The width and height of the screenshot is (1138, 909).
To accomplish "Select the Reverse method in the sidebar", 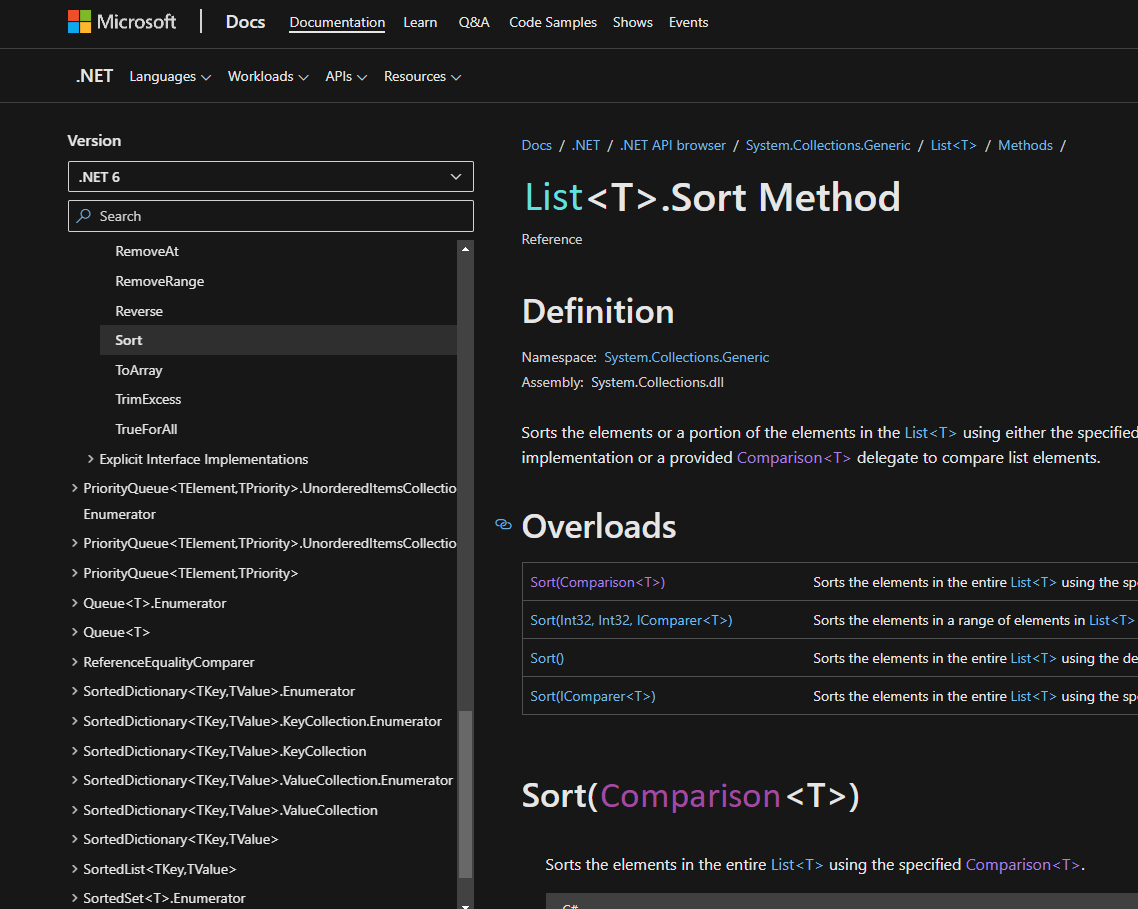I will 139,310.
